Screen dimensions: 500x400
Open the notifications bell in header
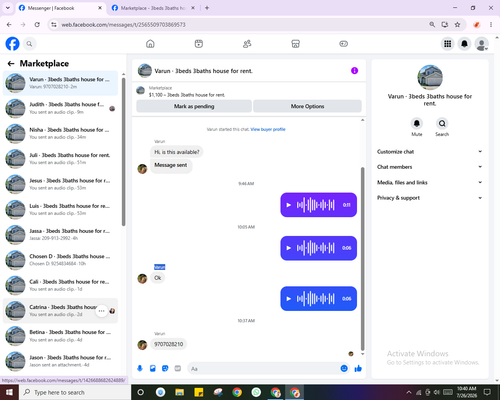464,44
